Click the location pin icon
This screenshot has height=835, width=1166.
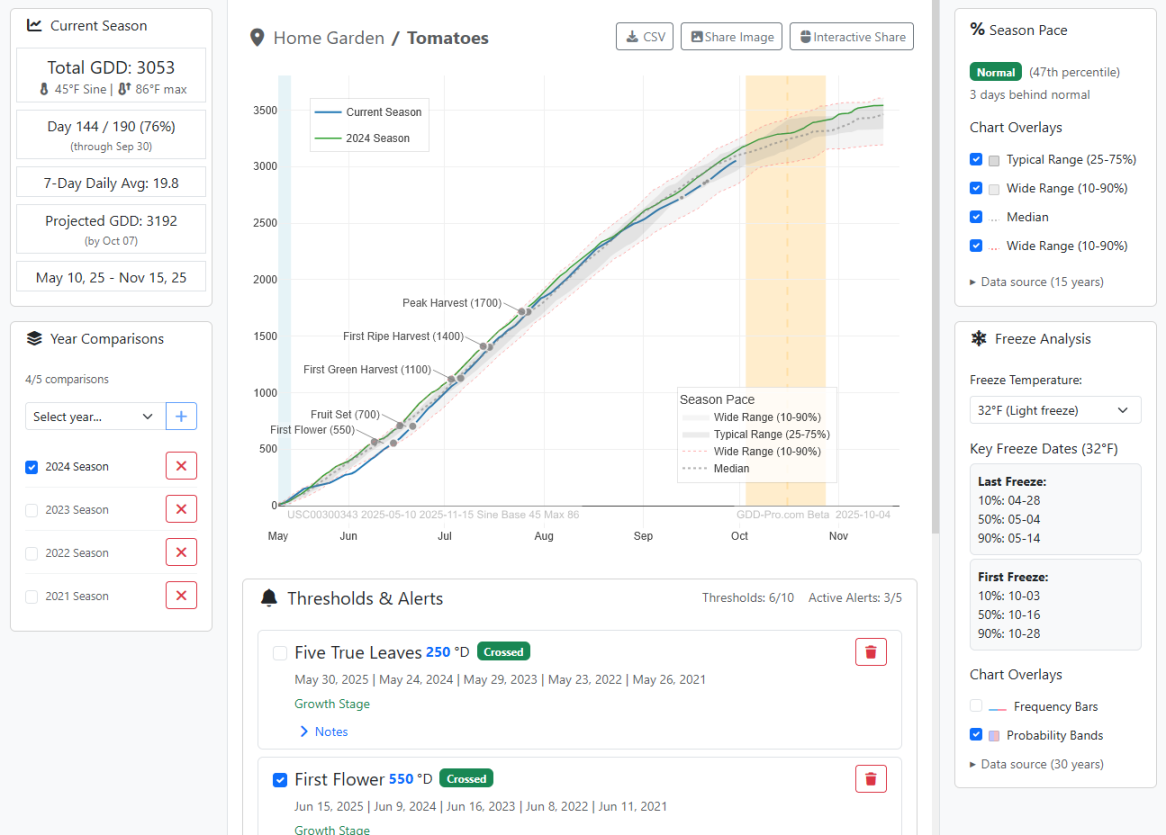click(258, 38)
